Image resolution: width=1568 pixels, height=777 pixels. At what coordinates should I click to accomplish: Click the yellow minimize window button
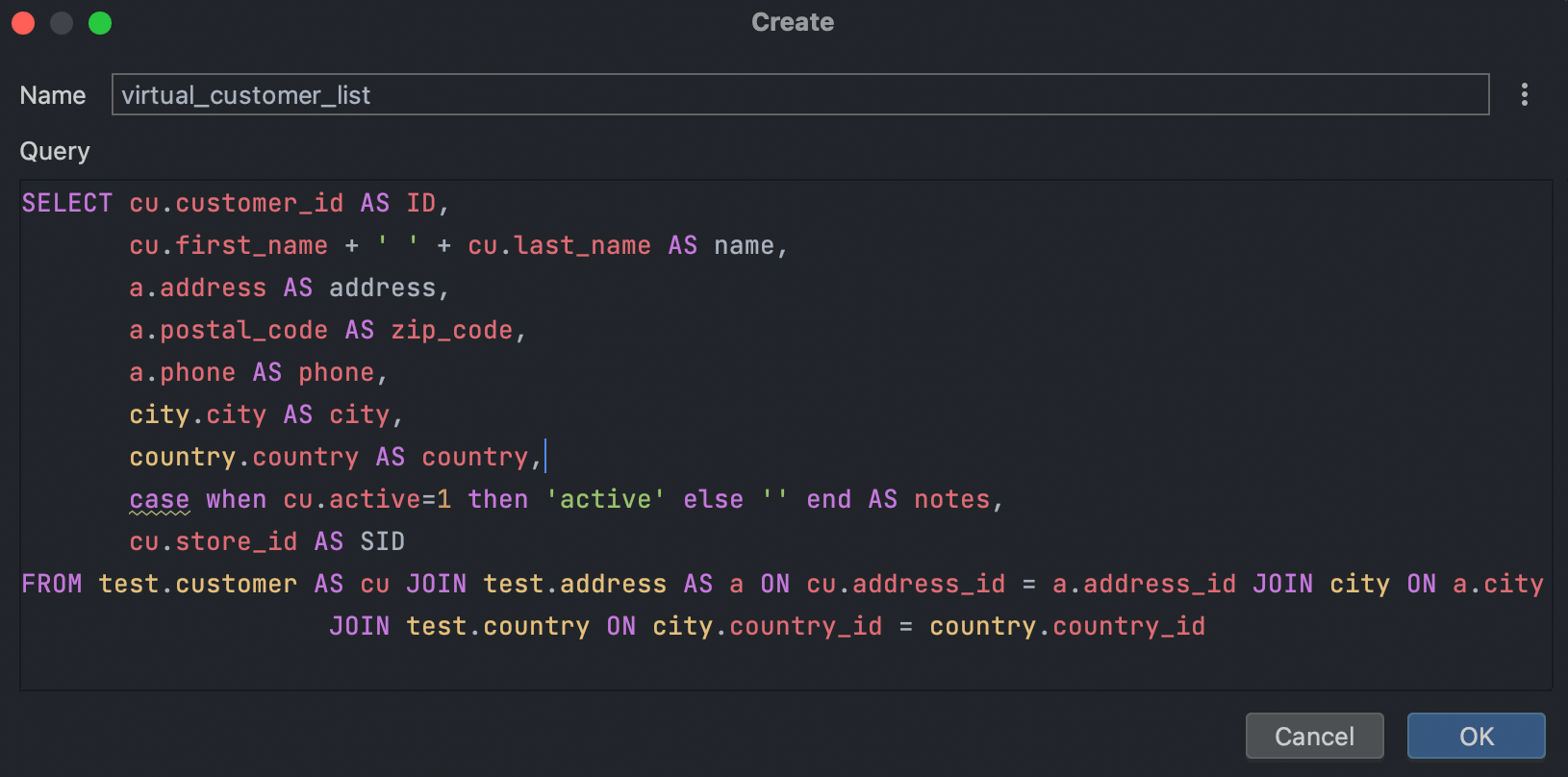click(62, 23)
